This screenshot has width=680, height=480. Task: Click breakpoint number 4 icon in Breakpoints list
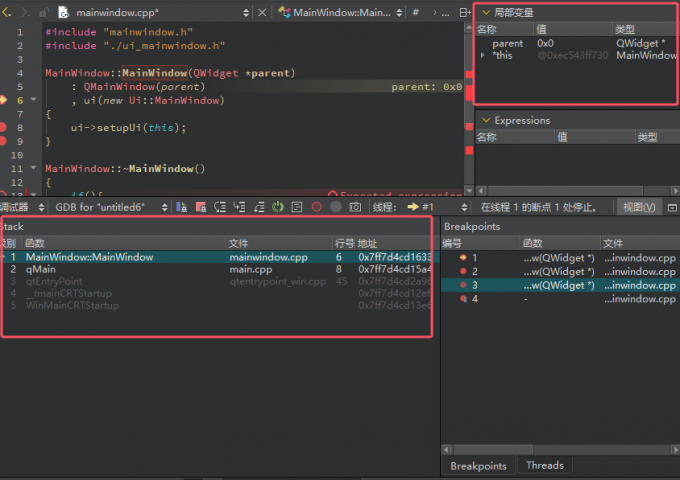pos(462,300)
